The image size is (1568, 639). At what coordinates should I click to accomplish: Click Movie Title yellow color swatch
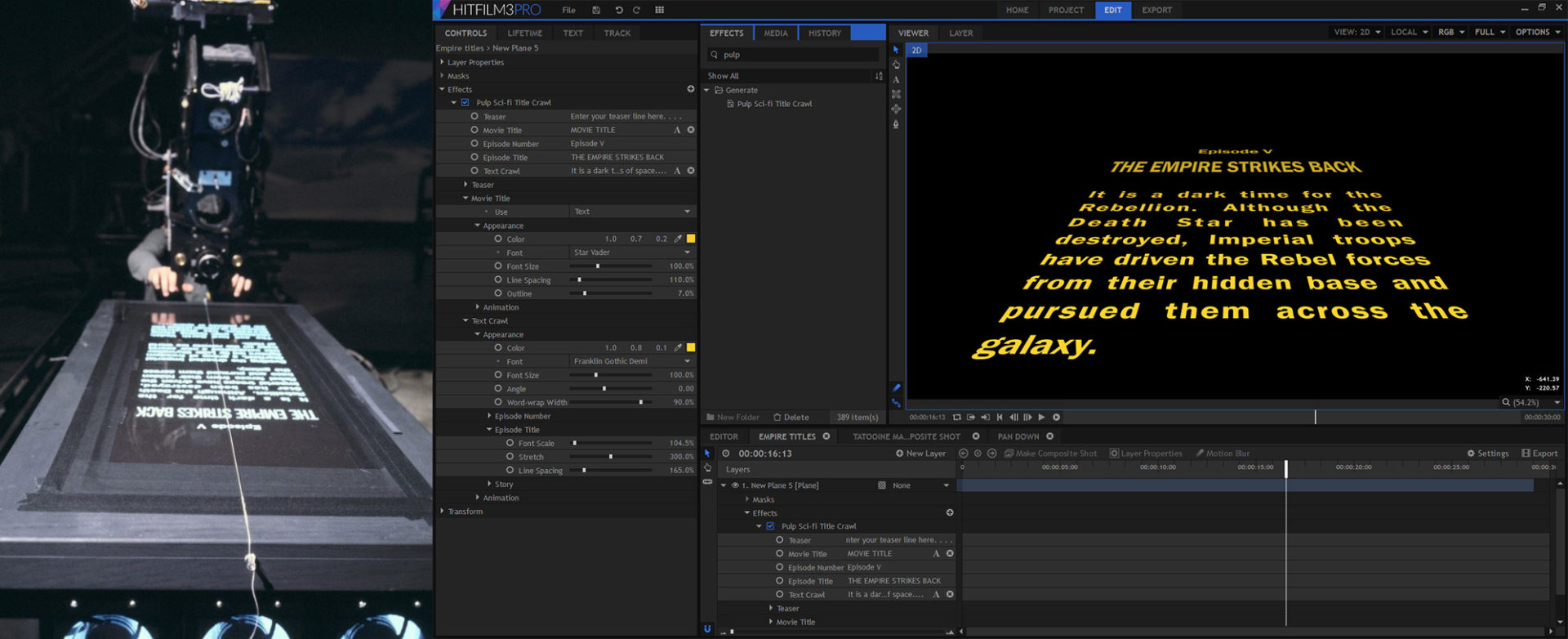click(x=691, y=239)
